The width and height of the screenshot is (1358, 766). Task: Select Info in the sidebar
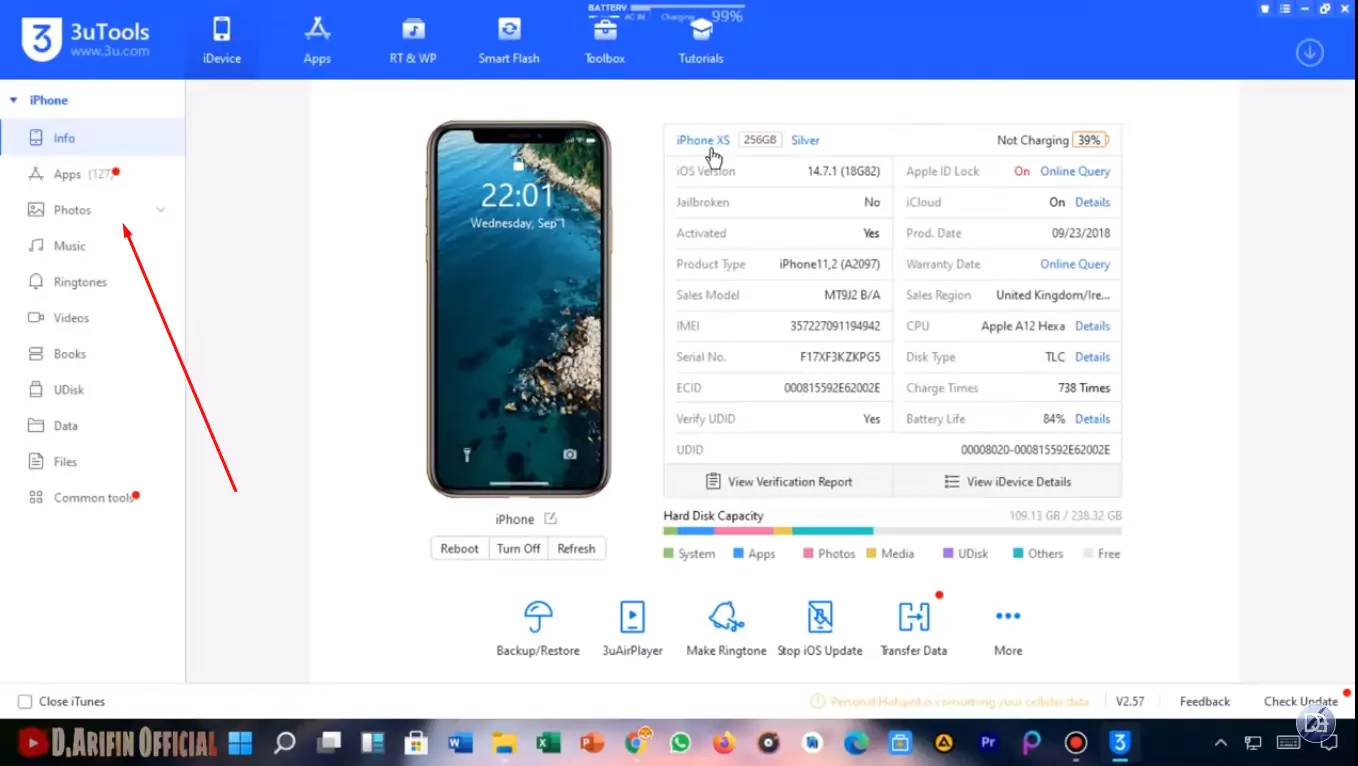(x=92, y=138)
